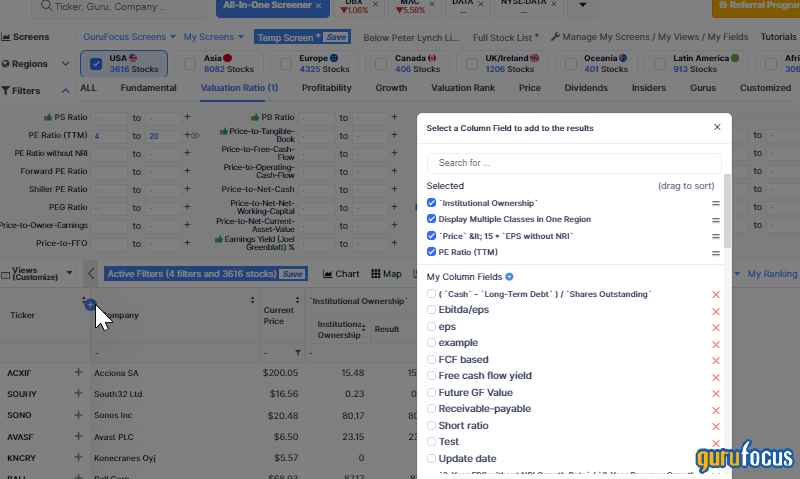Open Chart view
This screenshot has height=479, width=800.
[x=341, y=274]
